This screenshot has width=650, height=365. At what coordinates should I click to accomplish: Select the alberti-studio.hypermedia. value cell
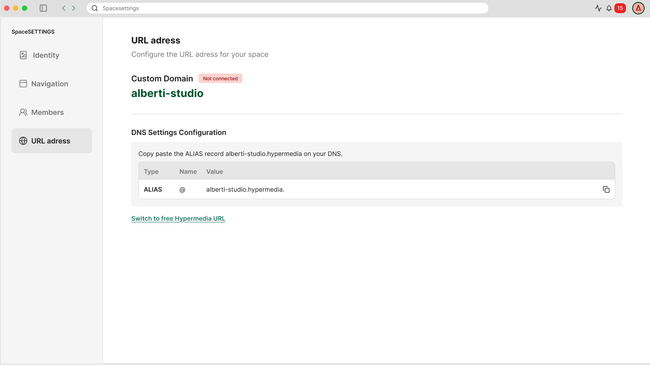click(245, 190)
